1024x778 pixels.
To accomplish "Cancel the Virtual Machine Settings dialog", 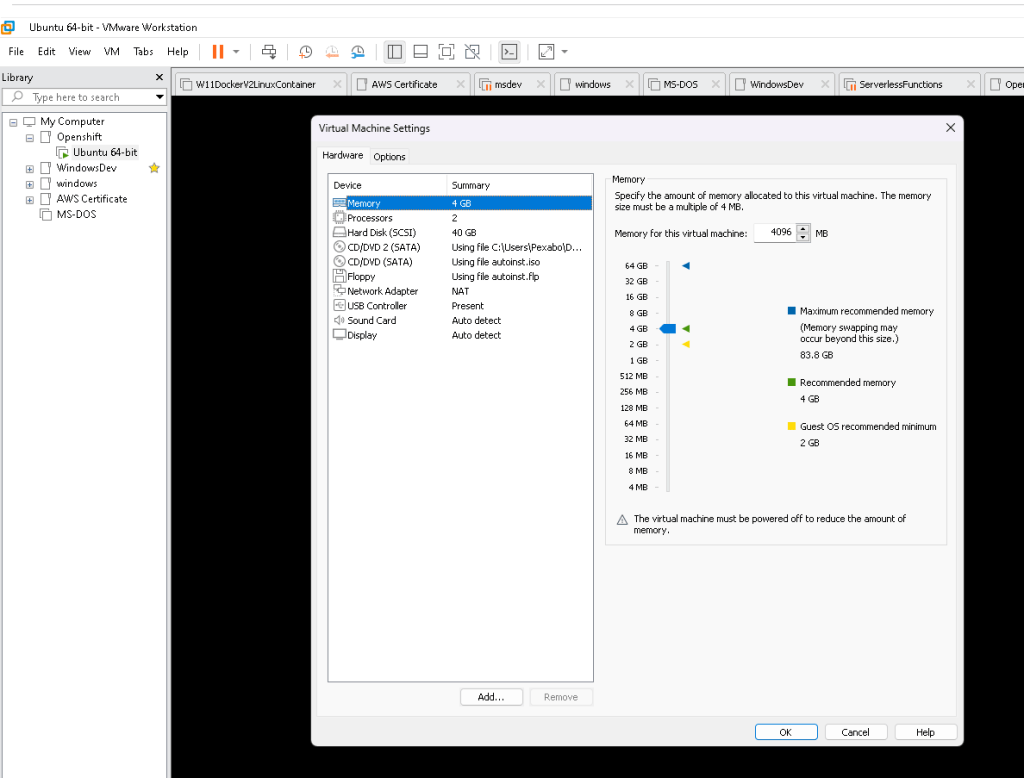I will click(x=856, y=732).
